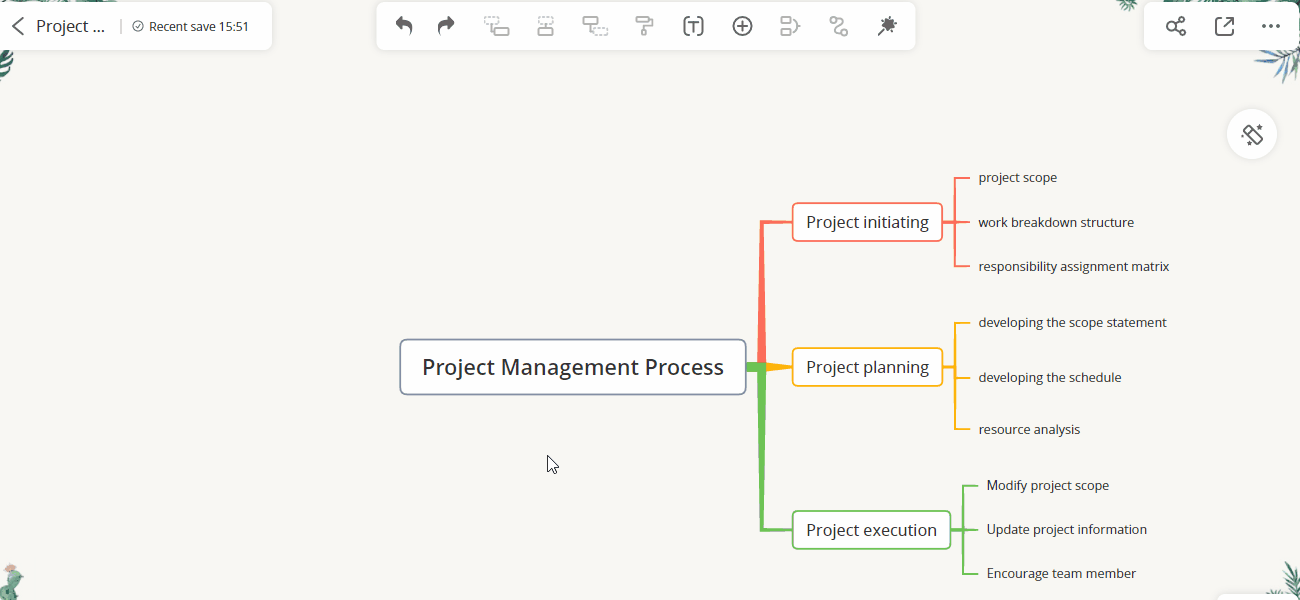This screenshot has height=600, width=1300.
Task: Select "developing the schedule" subtopic
Action: click(1050, 378)
